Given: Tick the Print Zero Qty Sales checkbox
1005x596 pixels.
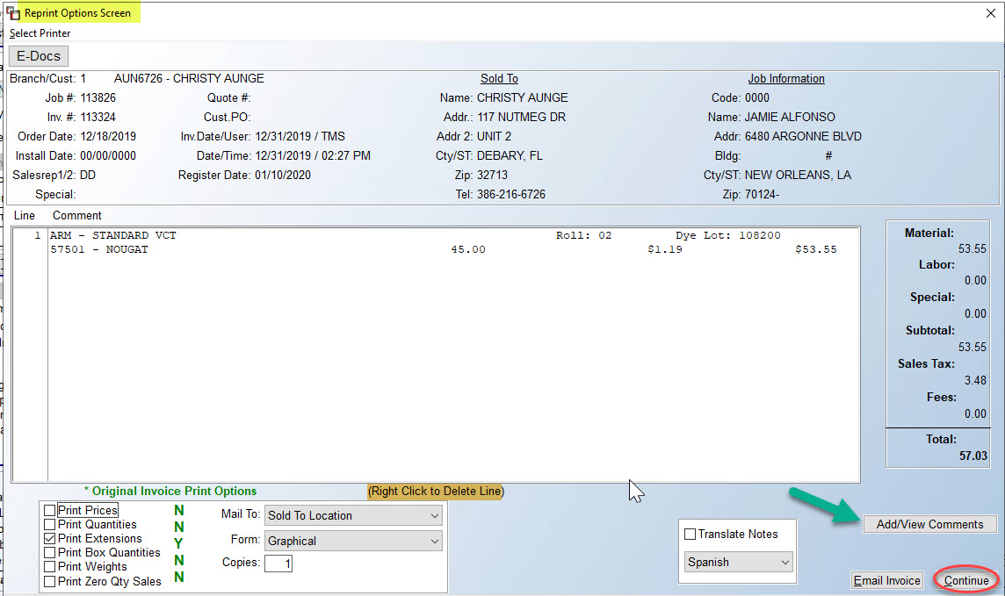Looking at the screenshot, I should coord(50,582).
